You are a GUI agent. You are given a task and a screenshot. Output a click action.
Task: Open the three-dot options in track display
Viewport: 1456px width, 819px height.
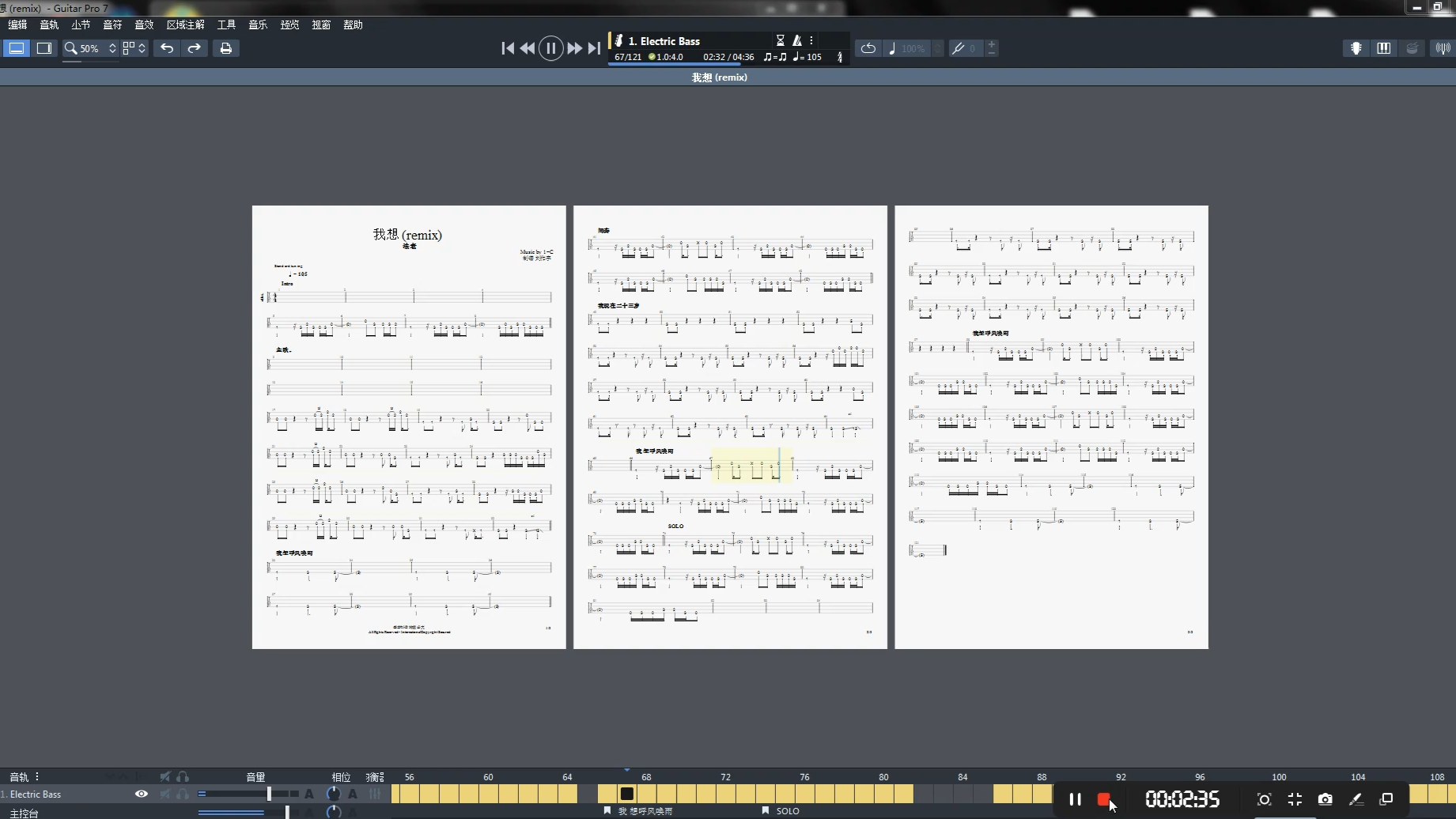click(811, 40)
